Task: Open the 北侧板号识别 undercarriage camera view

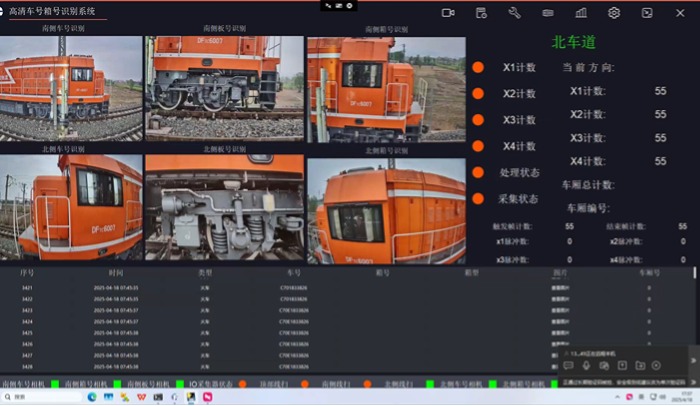Action: point(224,208)
